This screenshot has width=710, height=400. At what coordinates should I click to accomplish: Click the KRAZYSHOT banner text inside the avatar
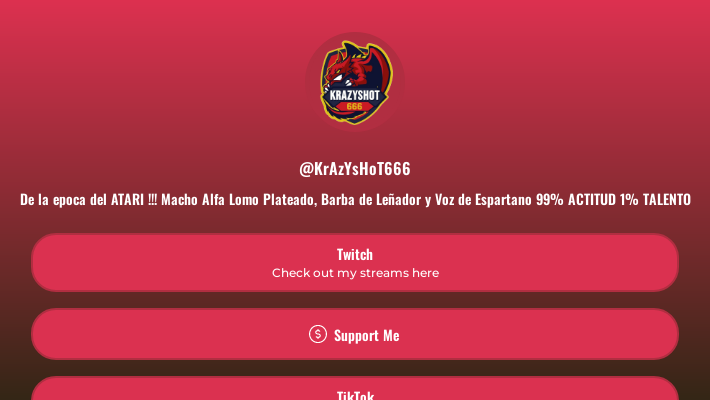(355, 95)
